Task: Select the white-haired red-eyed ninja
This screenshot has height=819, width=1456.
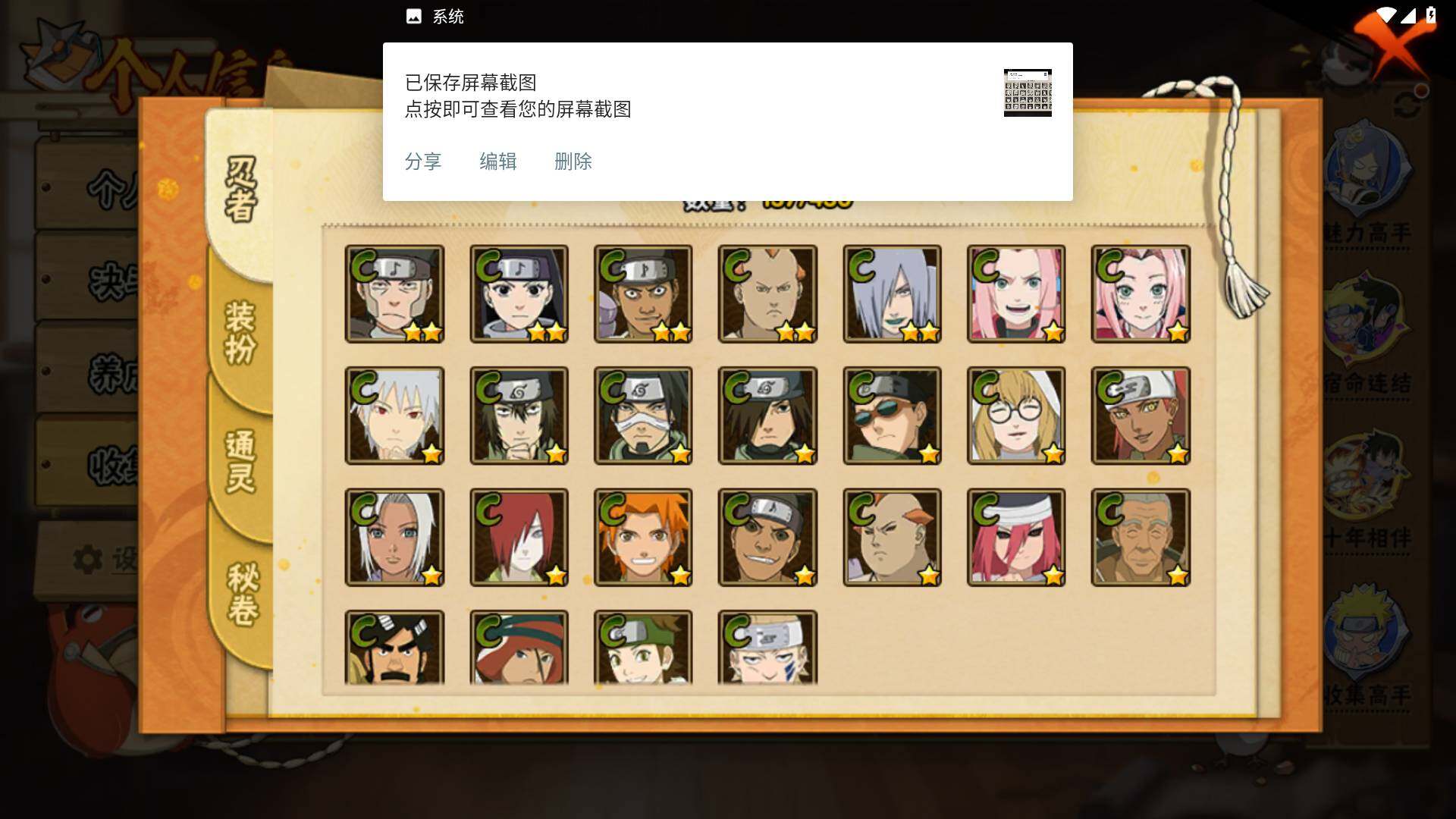Action: [x=394, y=416]
